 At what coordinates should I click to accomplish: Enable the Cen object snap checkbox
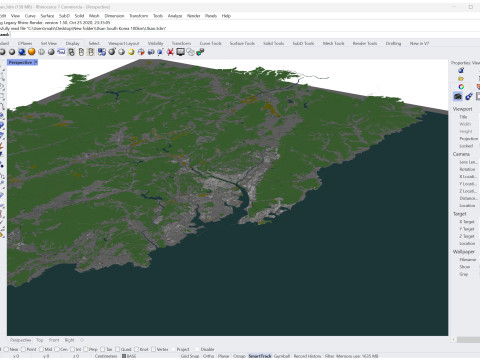[57, 349]
